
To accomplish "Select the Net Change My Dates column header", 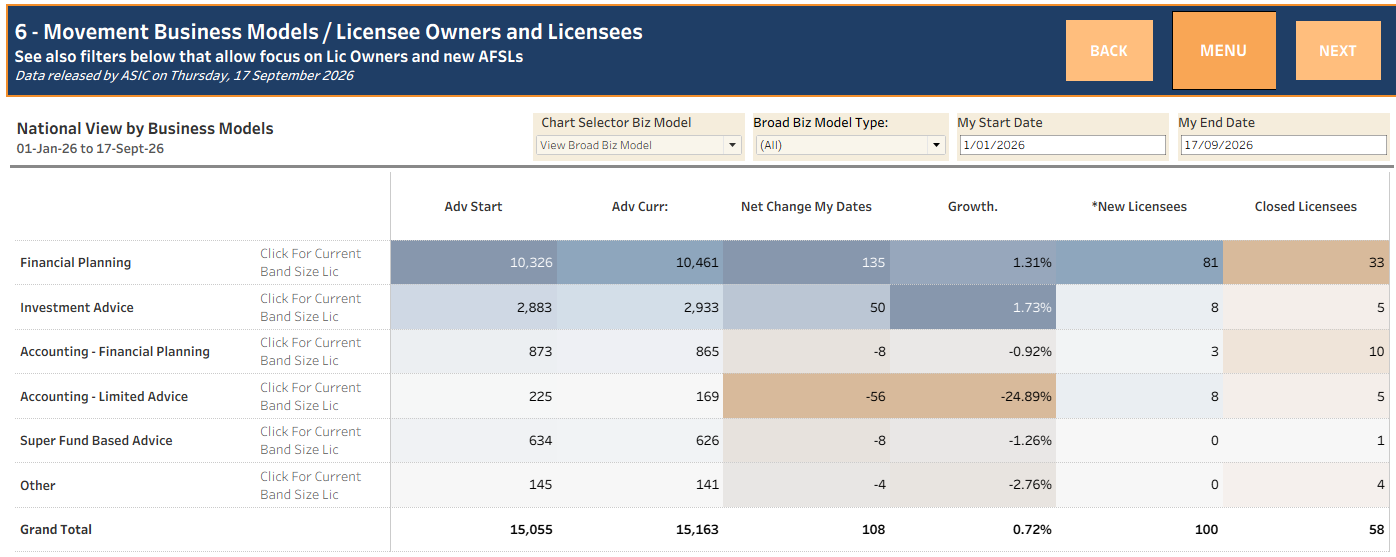I will click(x=806, y=207).
